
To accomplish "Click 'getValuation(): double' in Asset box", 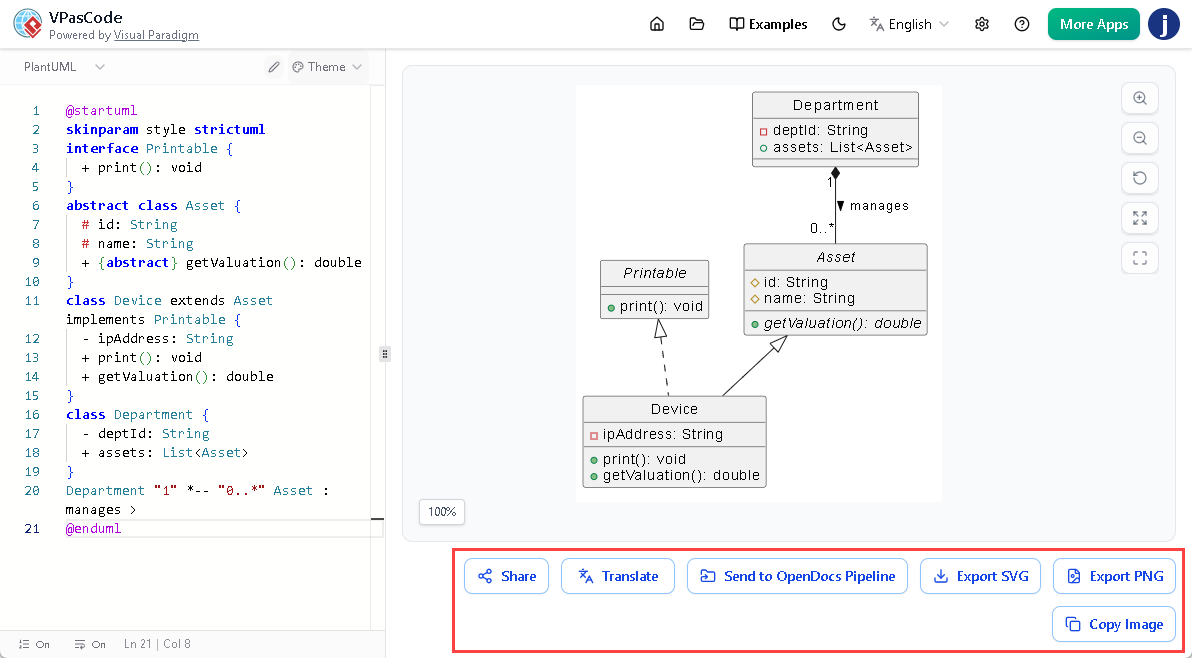I will click(x=842, y=323).
